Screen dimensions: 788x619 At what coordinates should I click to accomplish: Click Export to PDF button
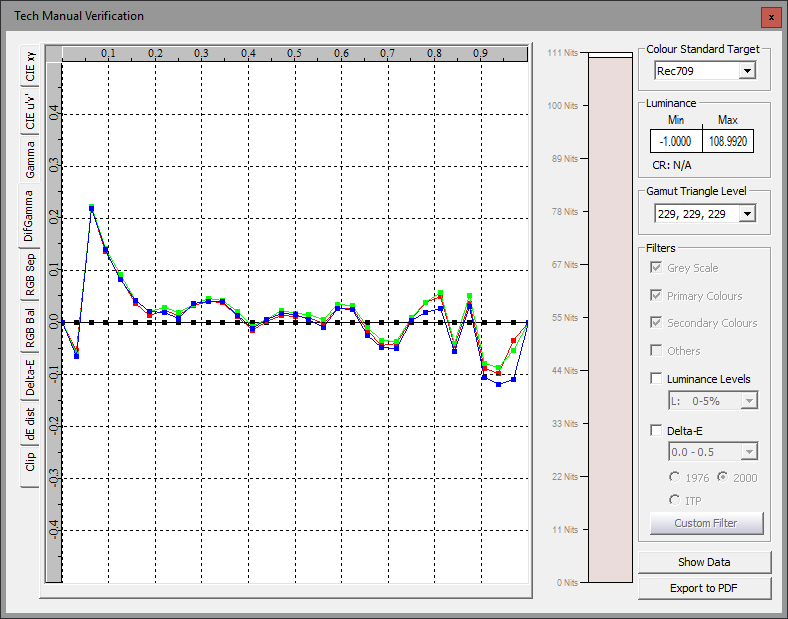click(704, 588)
